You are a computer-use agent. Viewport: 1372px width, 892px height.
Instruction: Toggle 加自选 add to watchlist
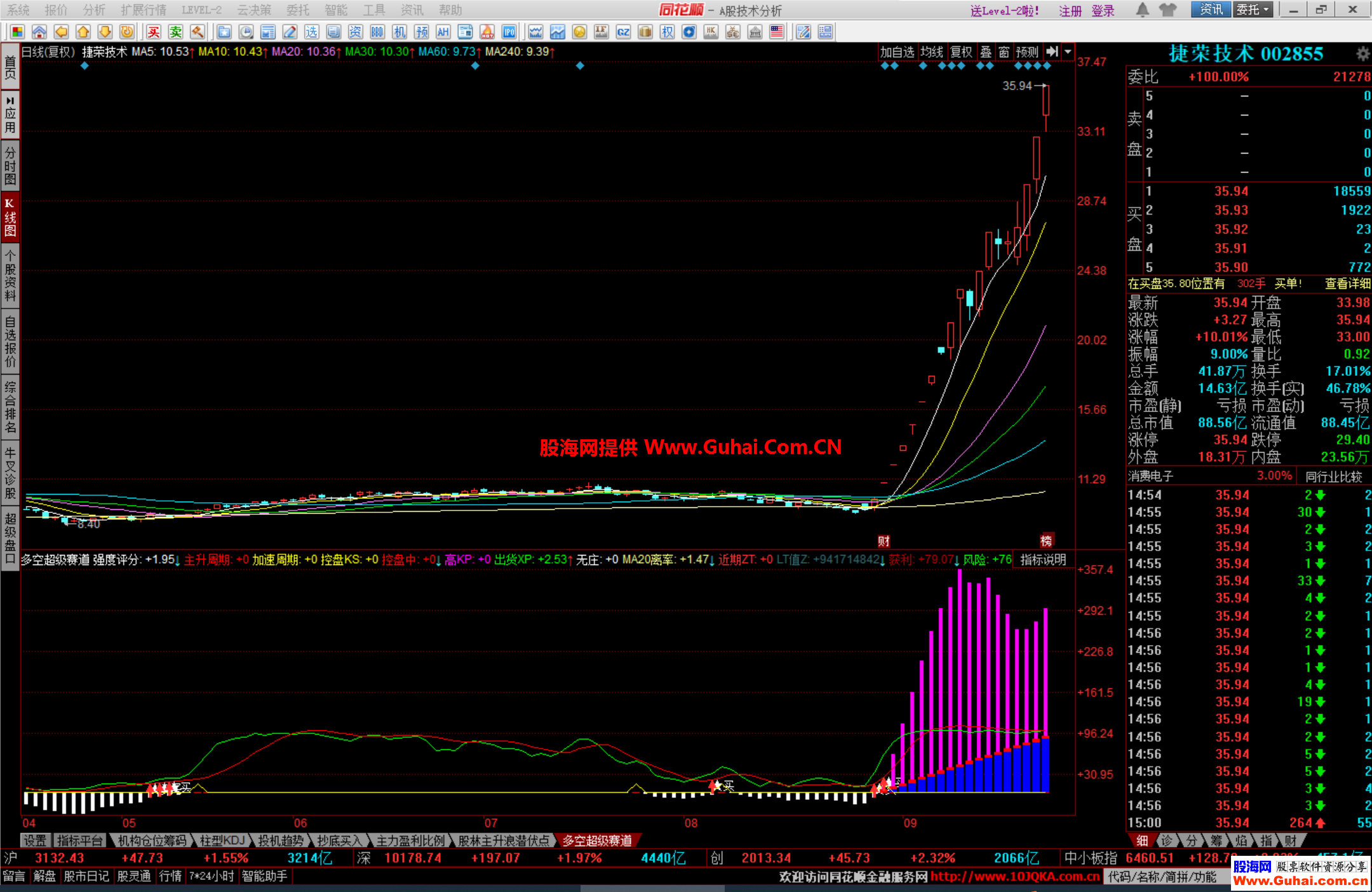click(897, 52)
